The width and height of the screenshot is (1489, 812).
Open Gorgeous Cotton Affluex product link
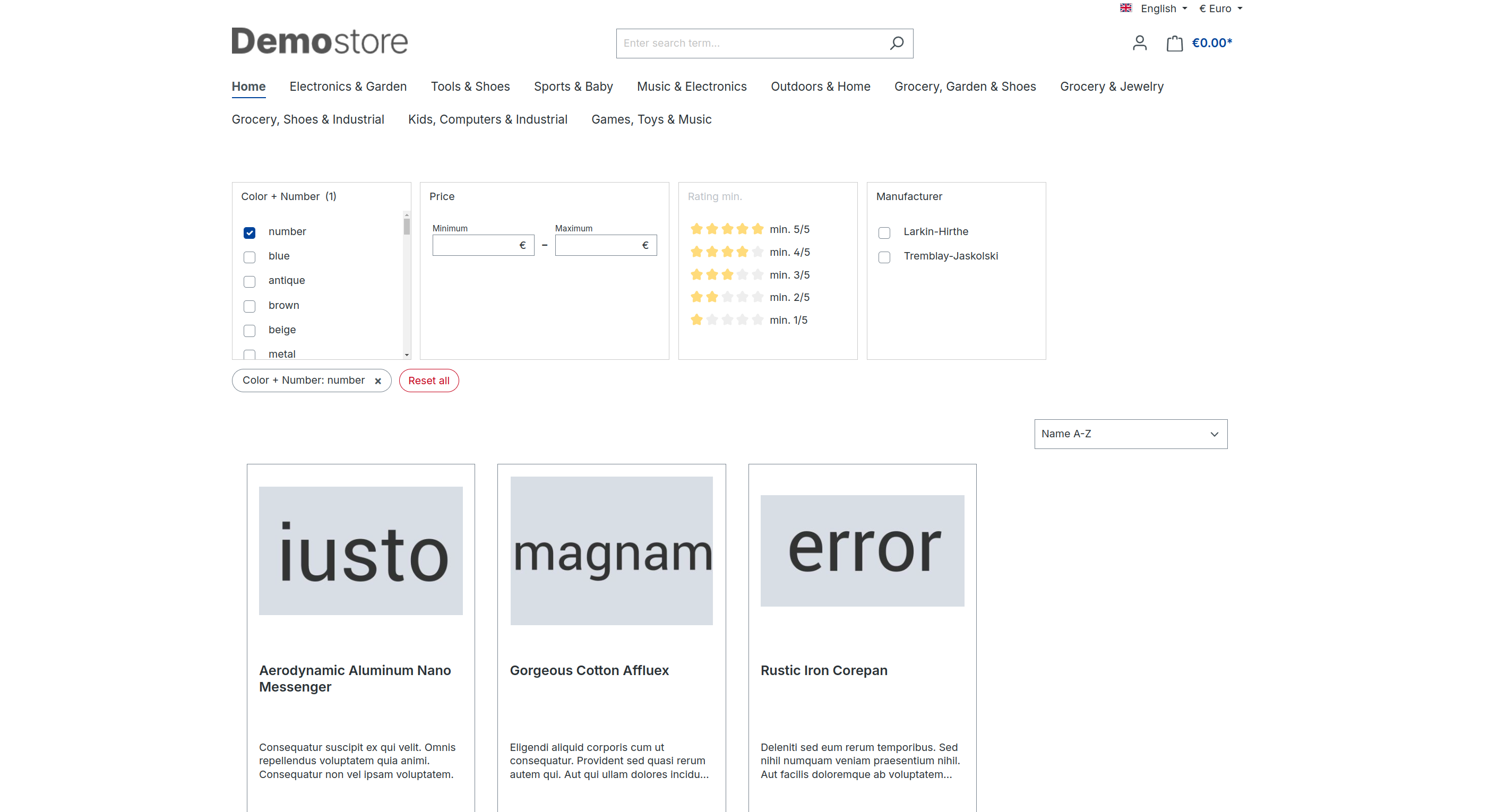[x=589, y=670]
